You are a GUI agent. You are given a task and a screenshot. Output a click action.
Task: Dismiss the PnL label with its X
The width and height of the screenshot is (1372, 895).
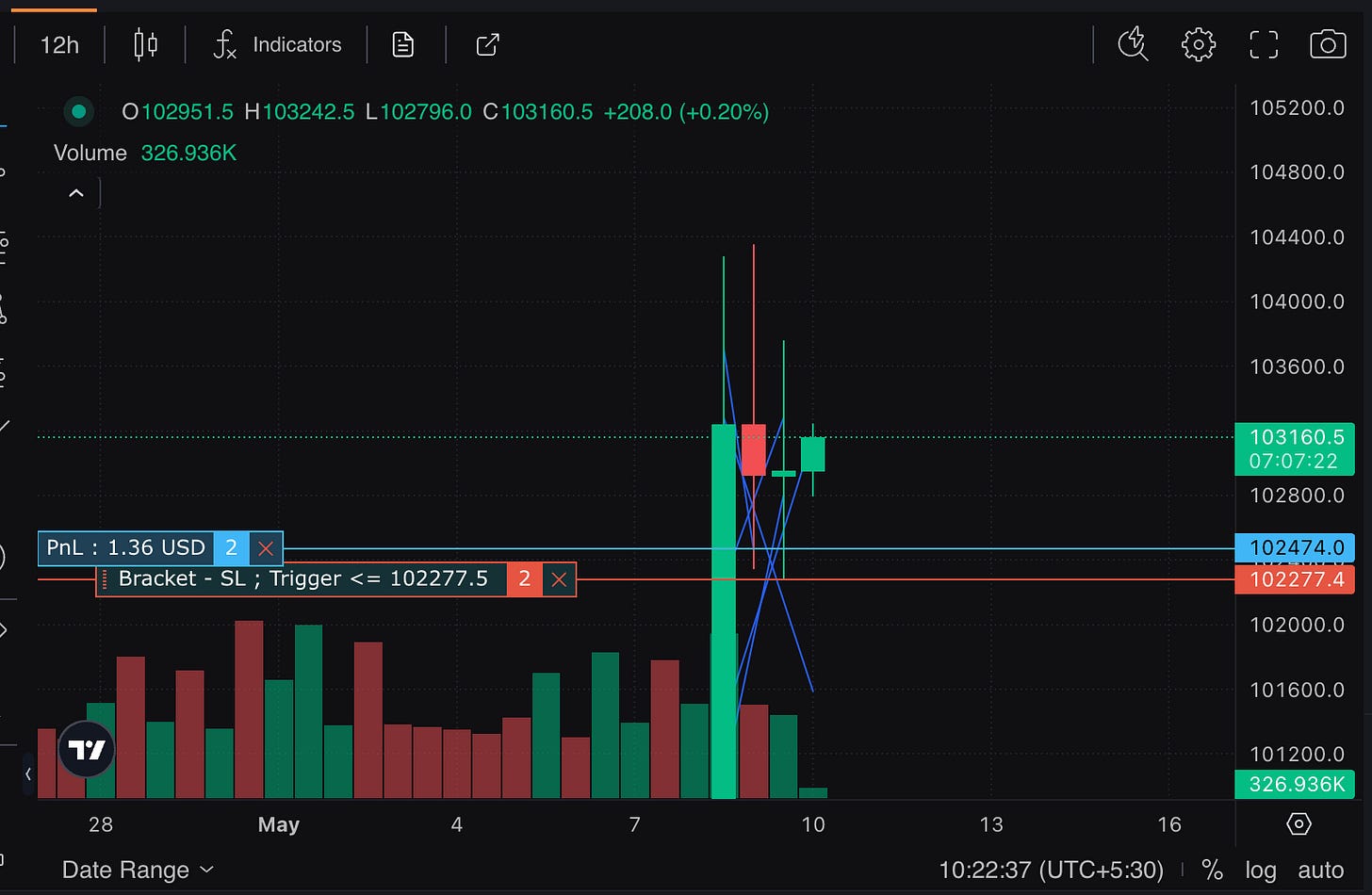point(265,547)
